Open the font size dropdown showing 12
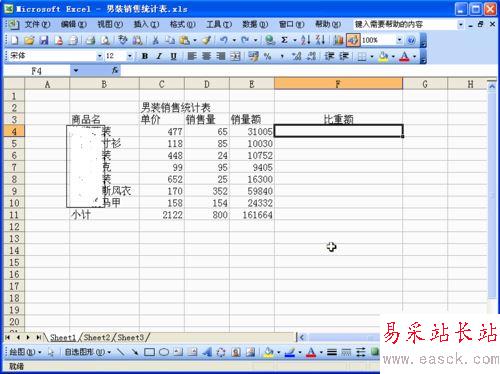 [130, 56]
